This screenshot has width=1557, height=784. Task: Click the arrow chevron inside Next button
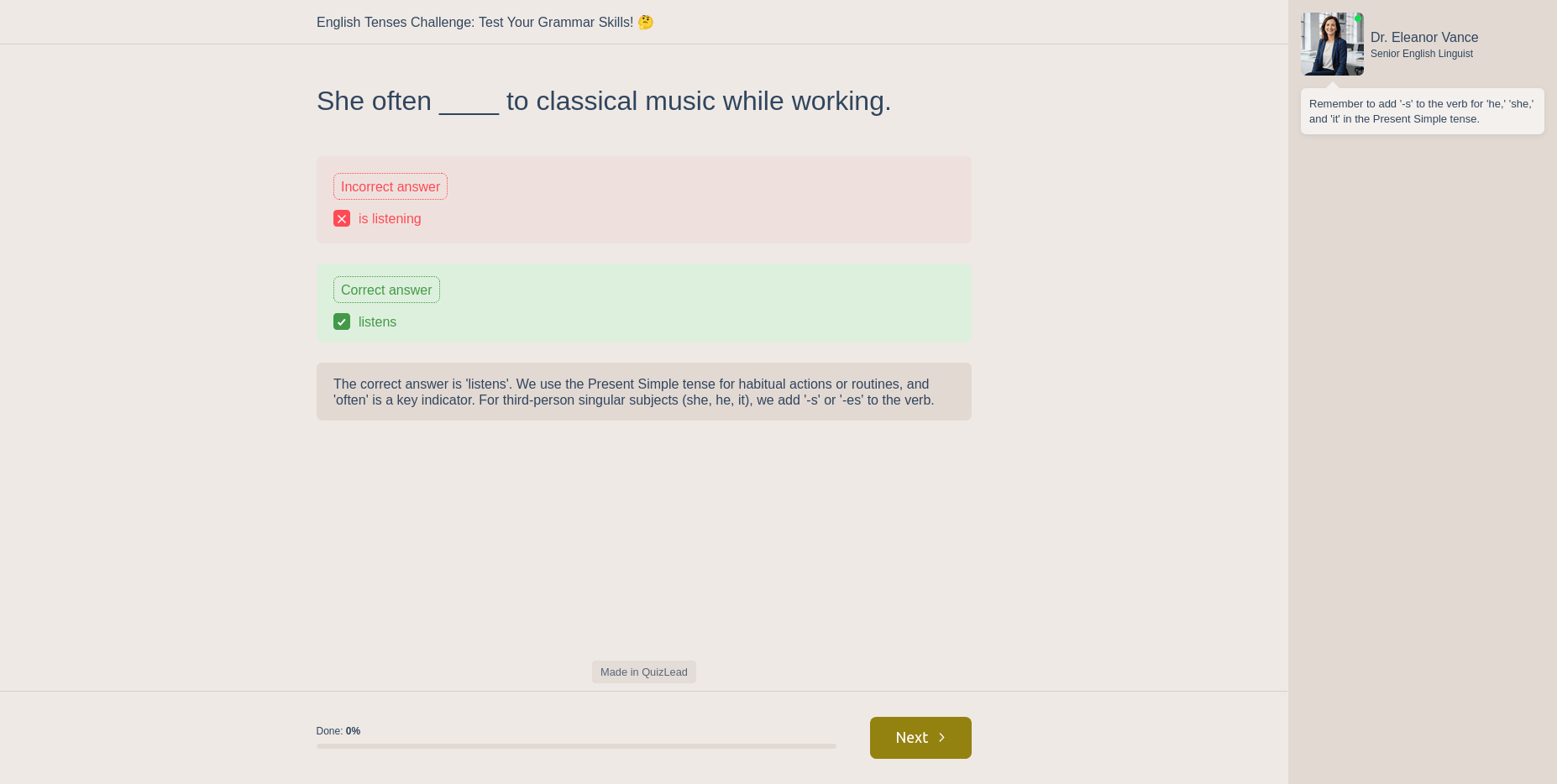coord(942,738)
